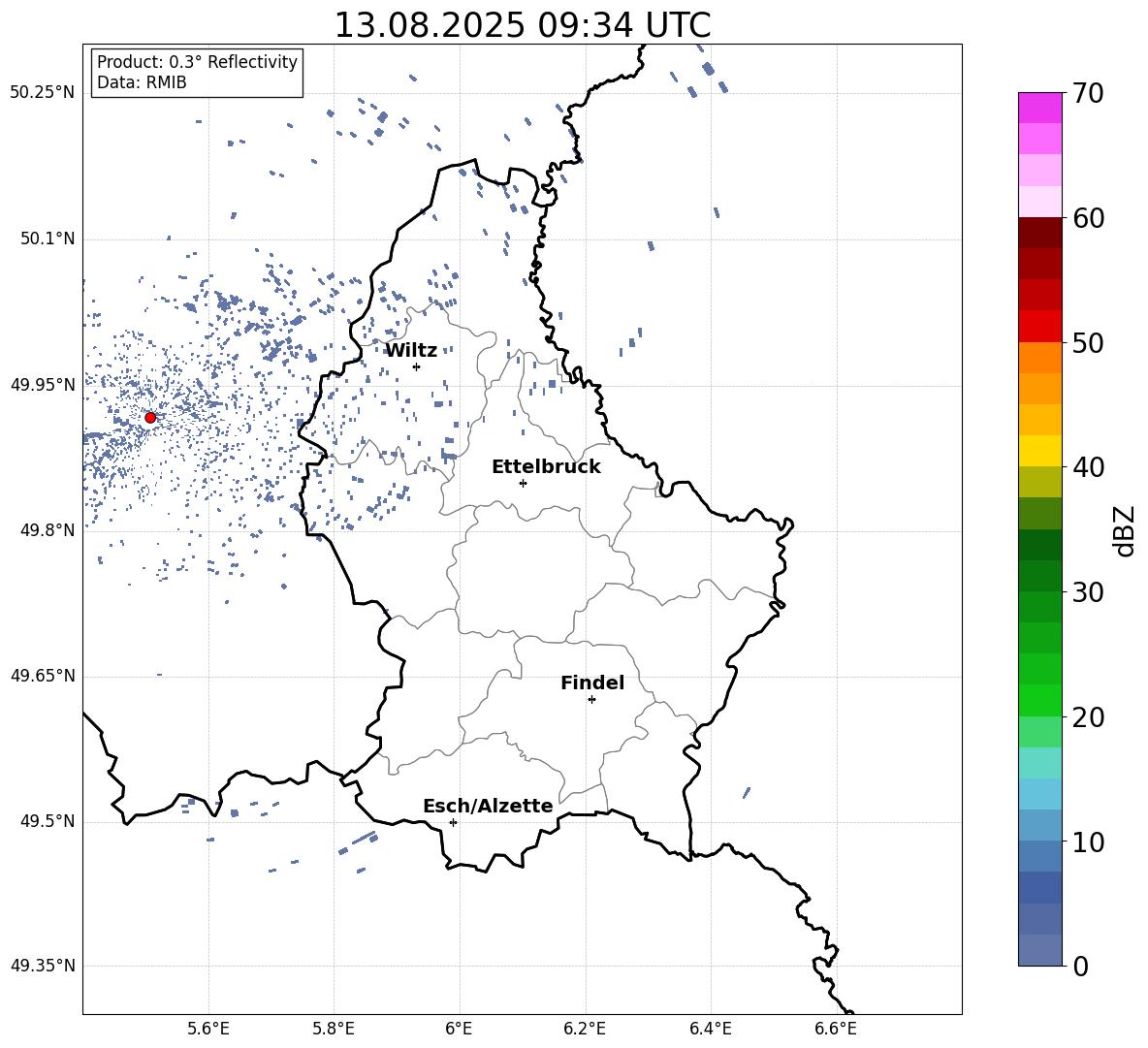Click the Findel city label
Viewport: 1148px width, 1048px height.
592,683
